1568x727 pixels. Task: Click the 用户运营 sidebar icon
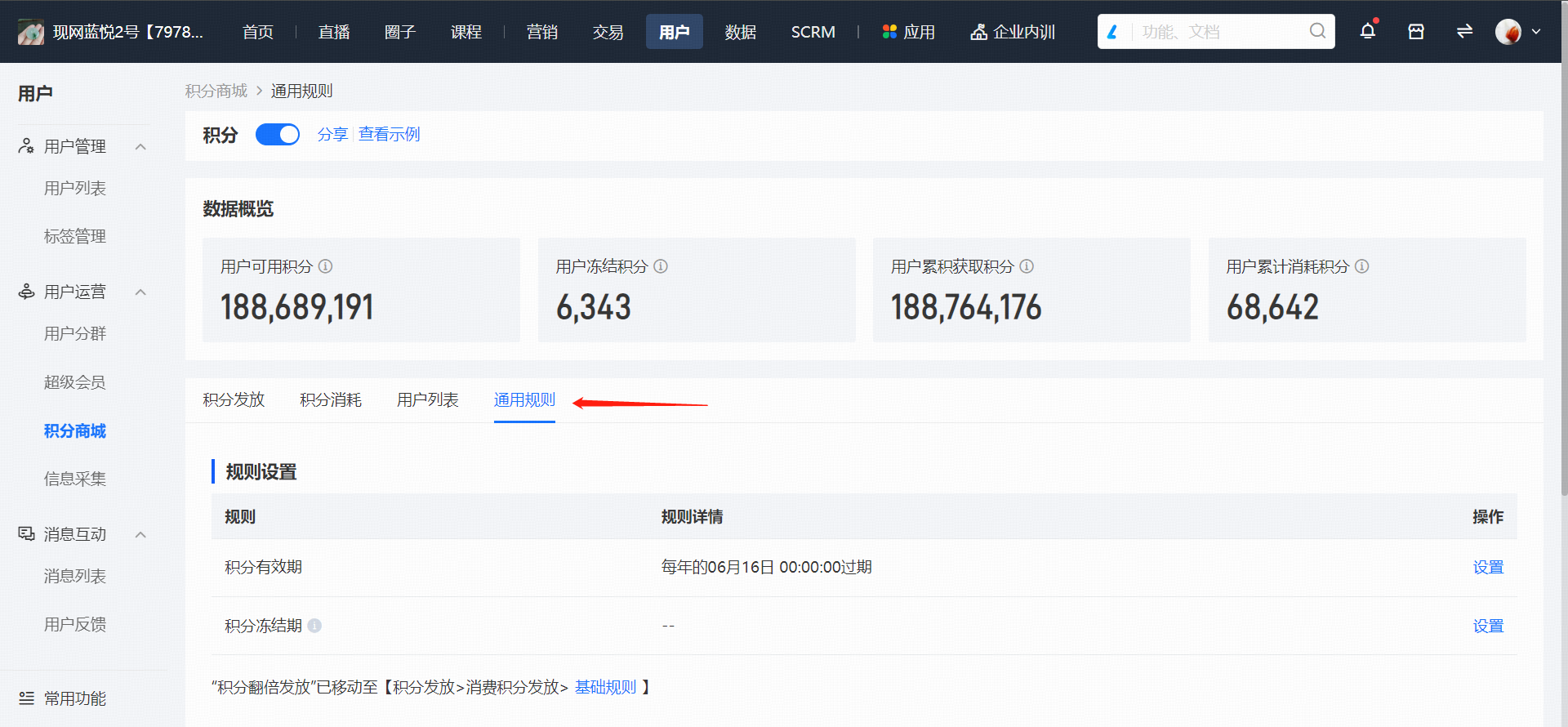pyautogui.click(x=26, y=292)
